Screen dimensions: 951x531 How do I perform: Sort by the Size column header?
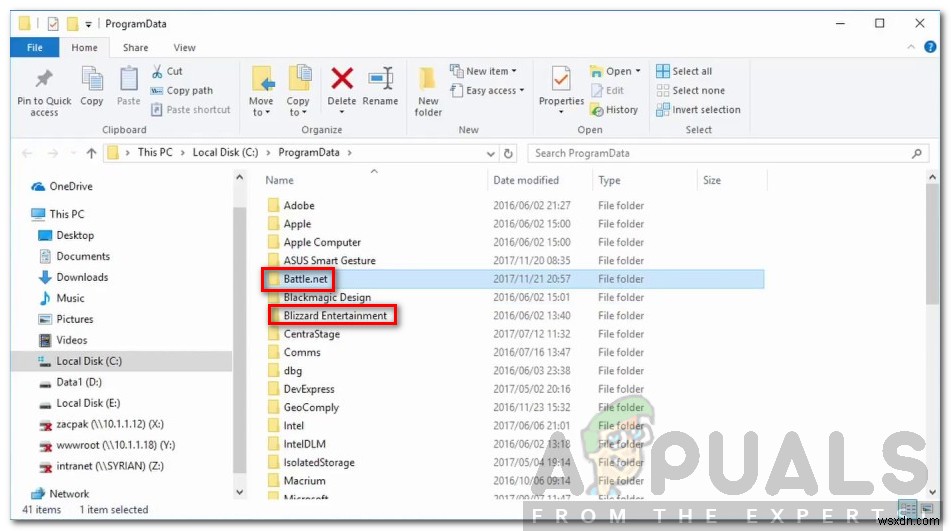[x=711, y=180]
